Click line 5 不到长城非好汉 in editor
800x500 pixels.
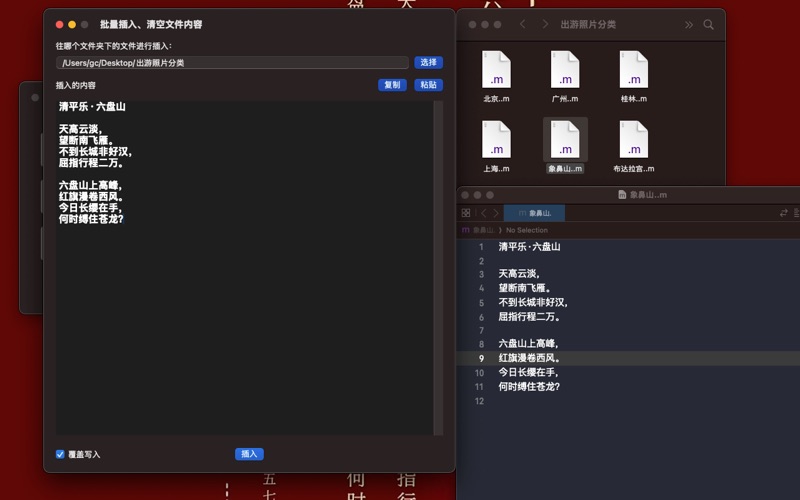pyautogui.click(x=533, y=303)
